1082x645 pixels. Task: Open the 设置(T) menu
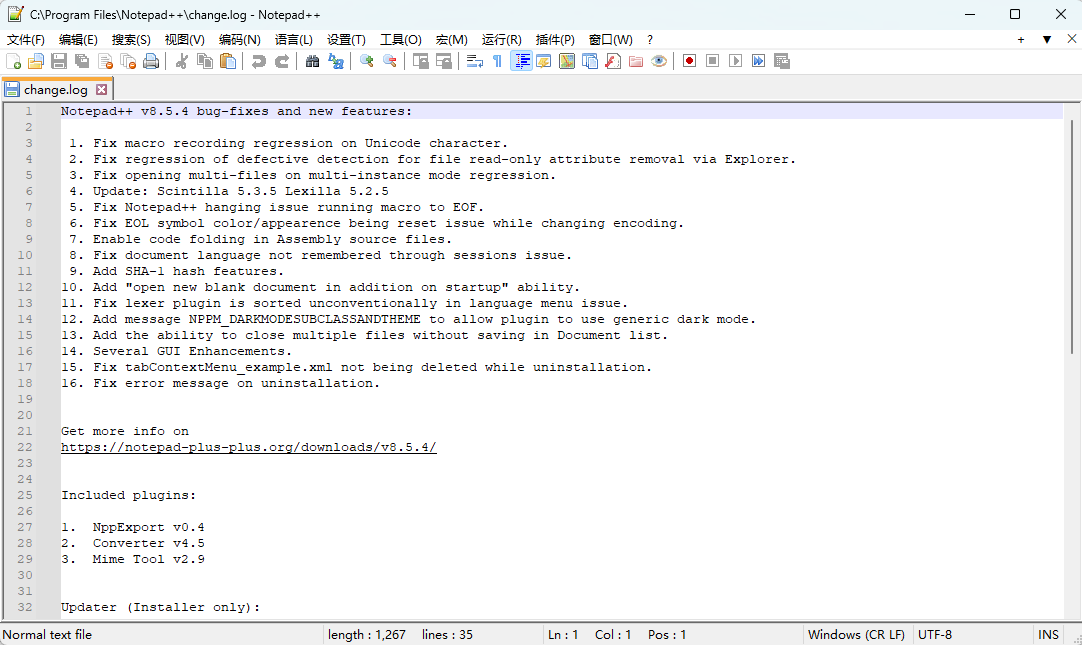pos(346,40)
